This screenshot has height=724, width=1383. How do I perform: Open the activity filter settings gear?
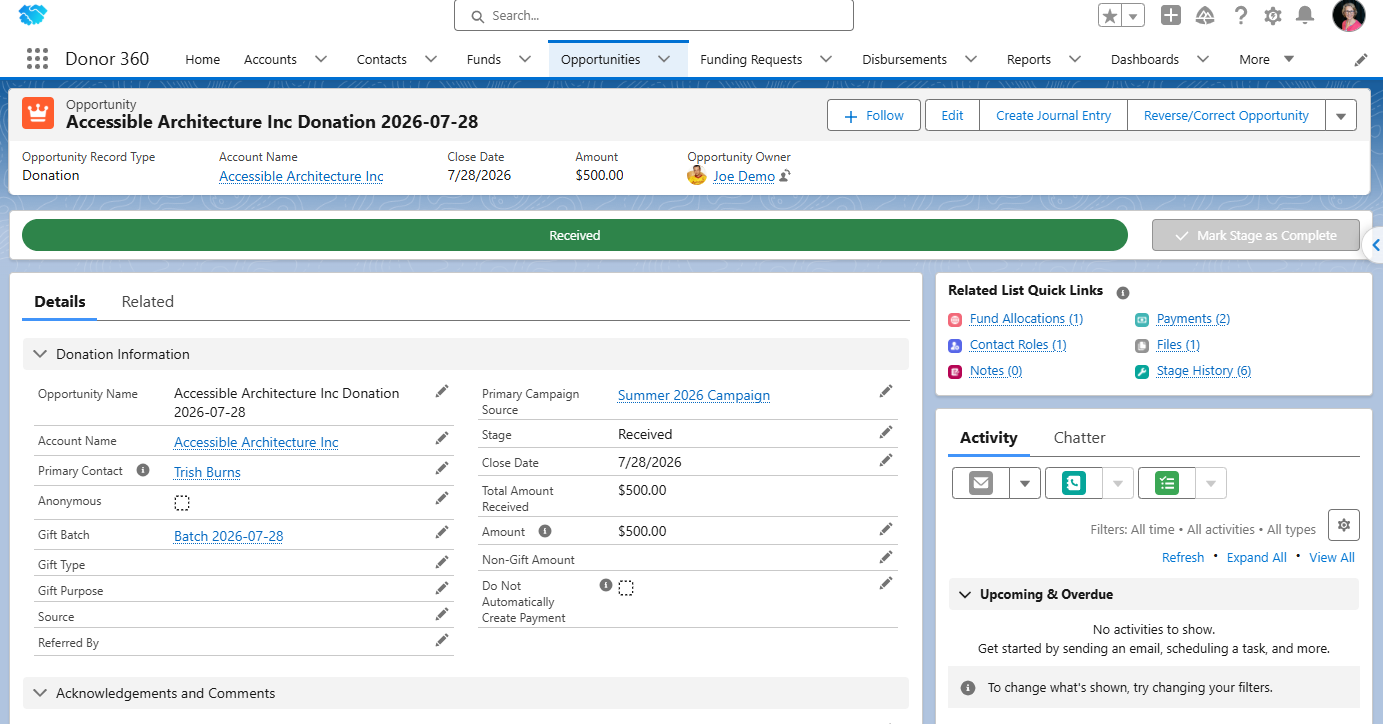[1344, 525]
